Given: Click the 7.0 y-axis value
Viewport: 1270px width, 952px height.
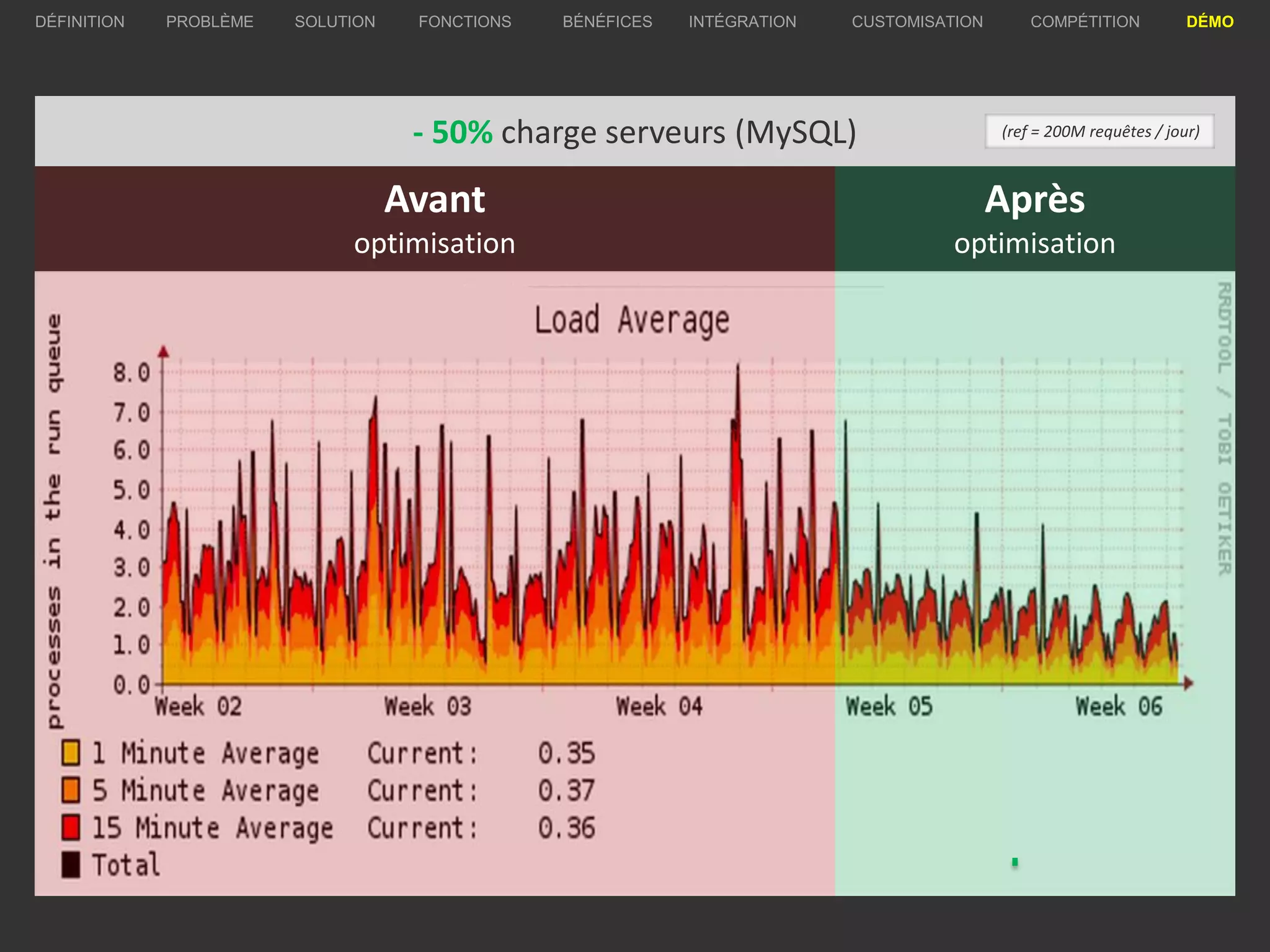Looking at the screenshot, I should tap(131, 412).
